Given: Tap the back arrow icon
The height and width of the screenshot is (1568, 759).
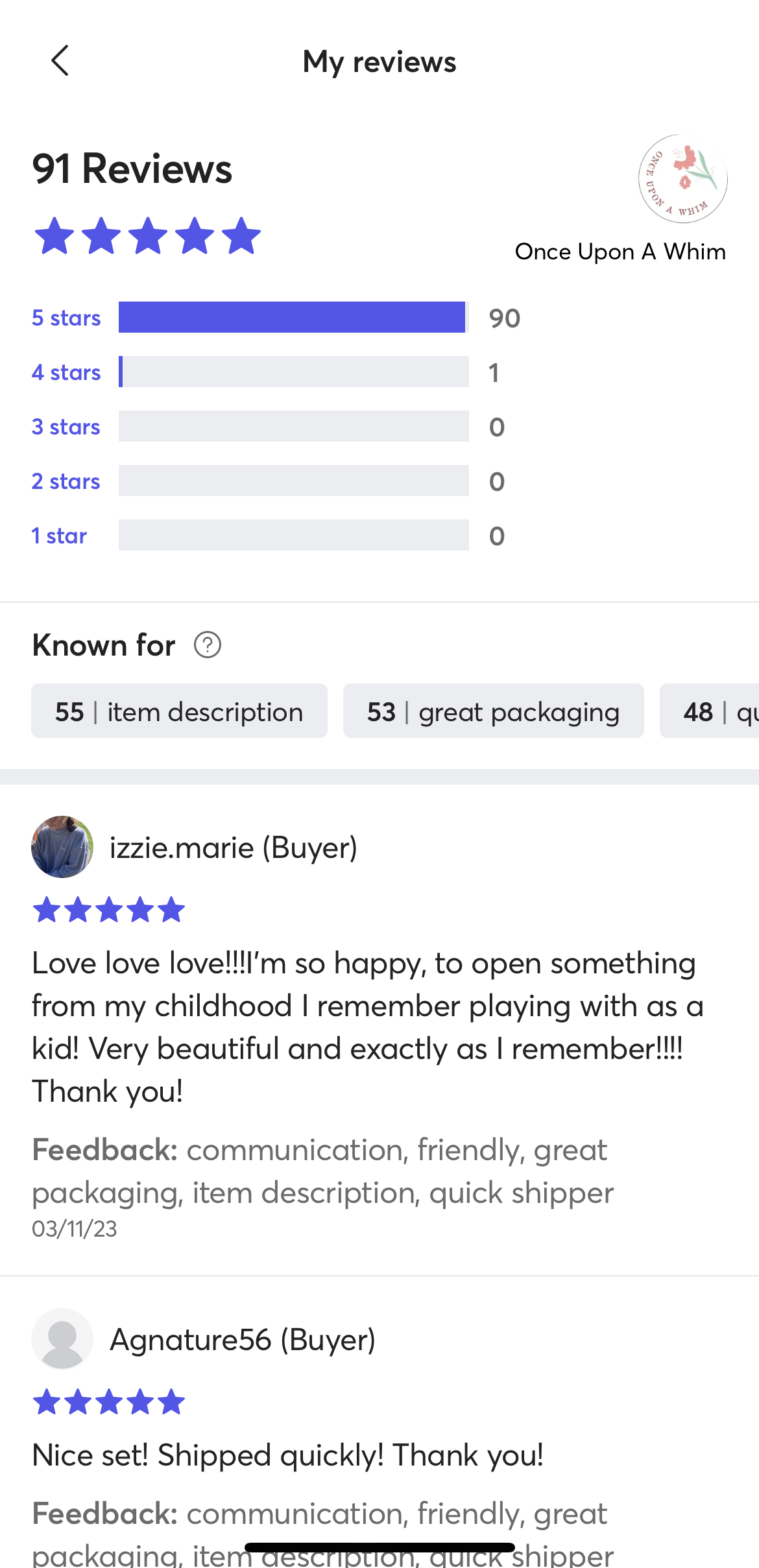Looking at the screenshot, I should click(x=60, y=61).
